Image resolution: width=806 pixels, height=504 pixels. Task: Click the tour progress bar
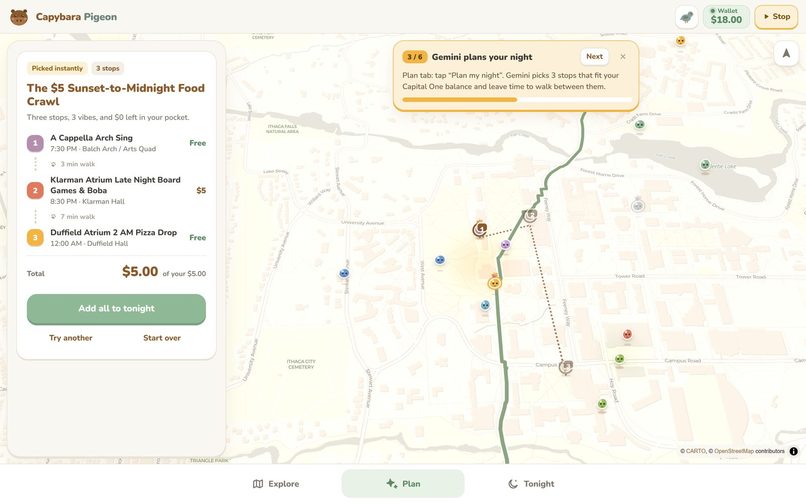click(517, 100)
